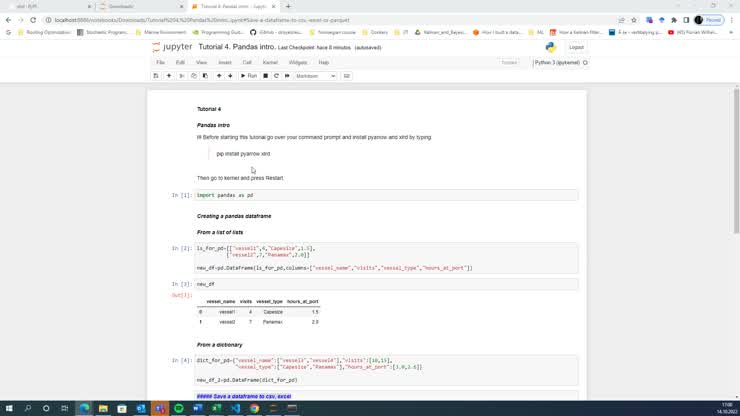Viewport: 740px width, 416px height.
Task: Open the GitHub bookmark in bookmarks bar
Action: tap(276, 33)
